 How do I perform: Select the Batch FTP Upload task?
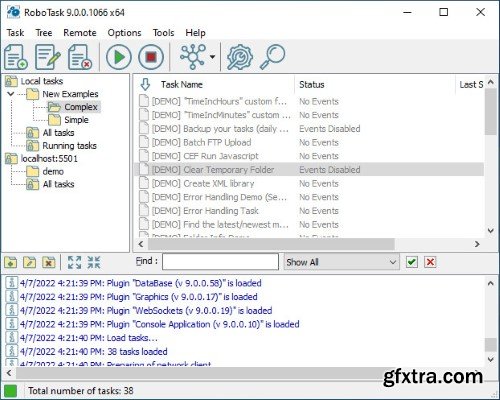point(309,142)
